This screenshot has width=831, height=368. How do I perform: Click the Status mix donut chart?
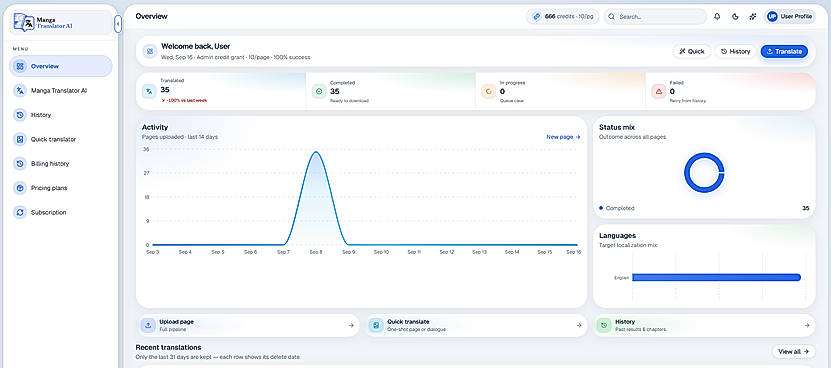point(704,173)
